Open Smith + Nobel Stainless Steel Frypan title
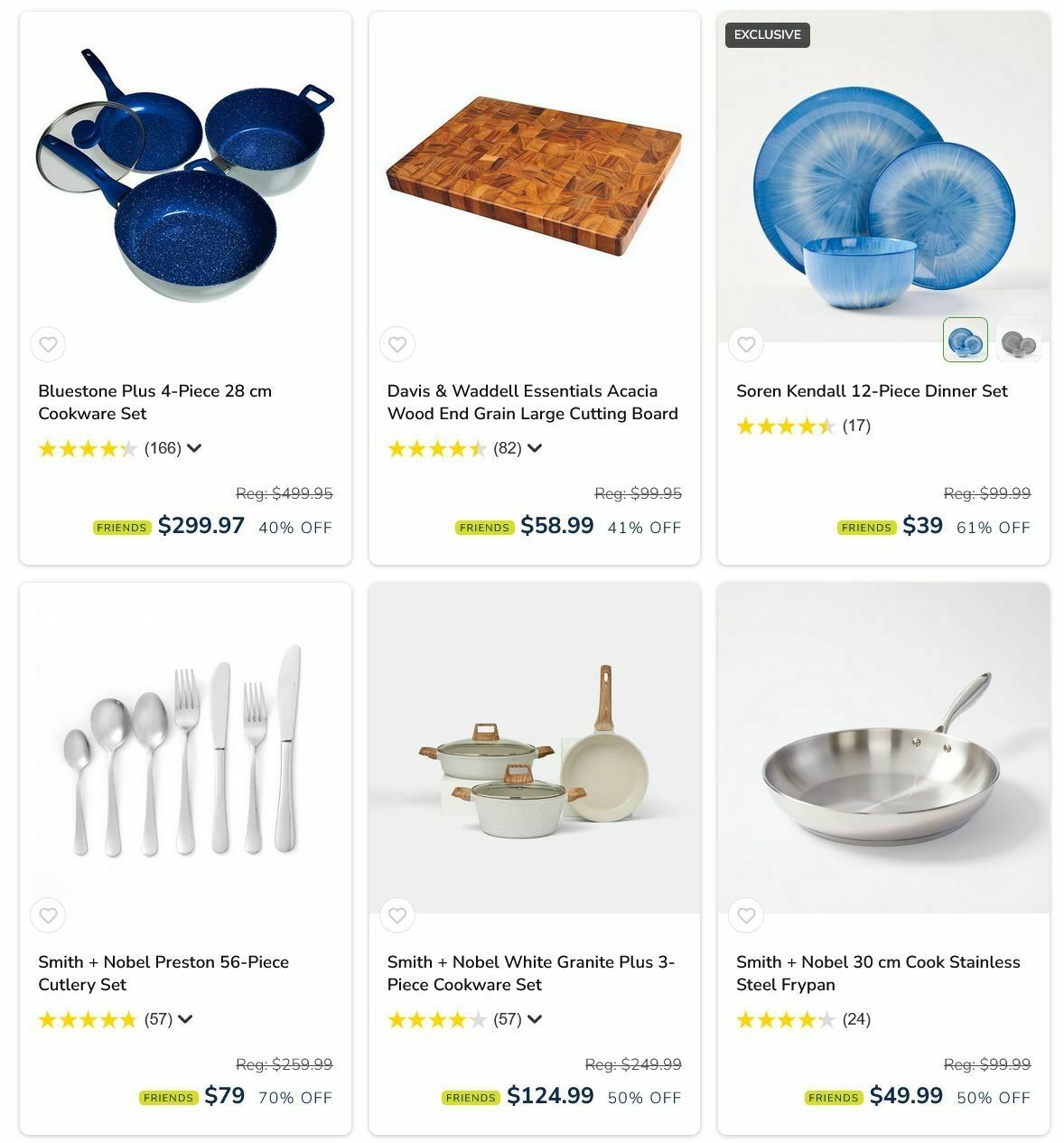The image size is (1064, 1143). tap(878, 973)
